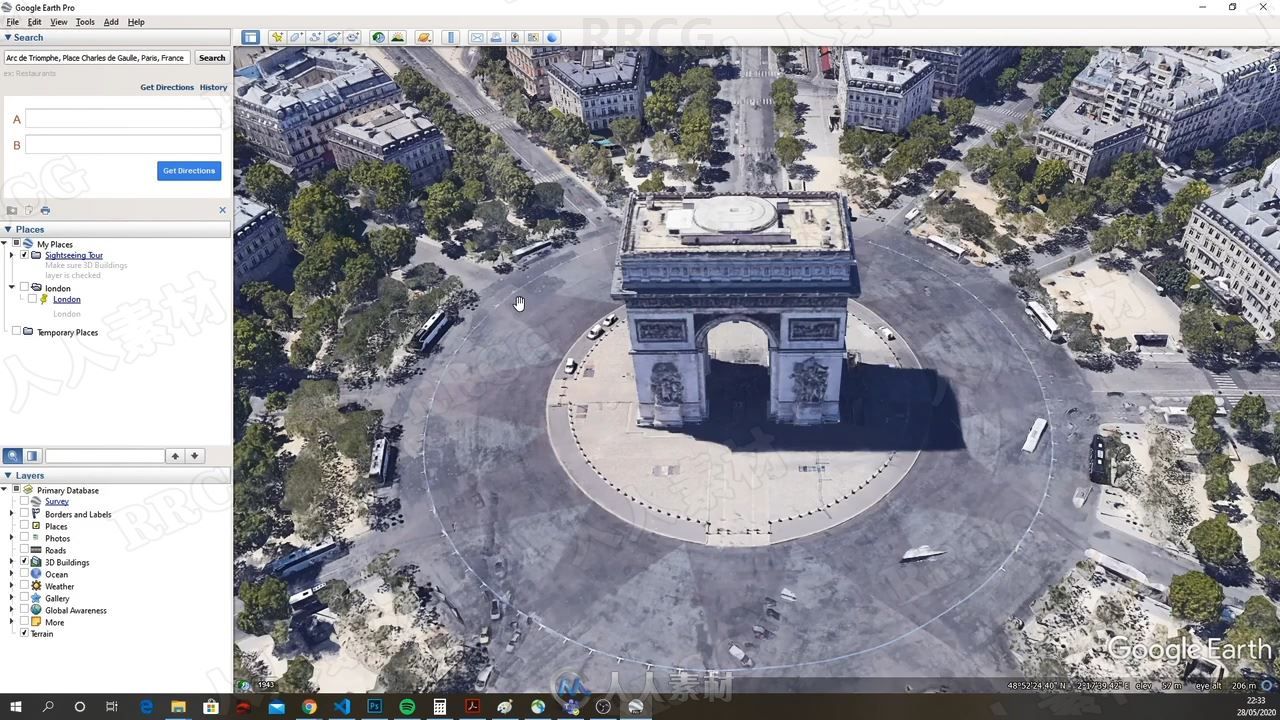Click the Places panel split-view icon

[x=32, y=456]
